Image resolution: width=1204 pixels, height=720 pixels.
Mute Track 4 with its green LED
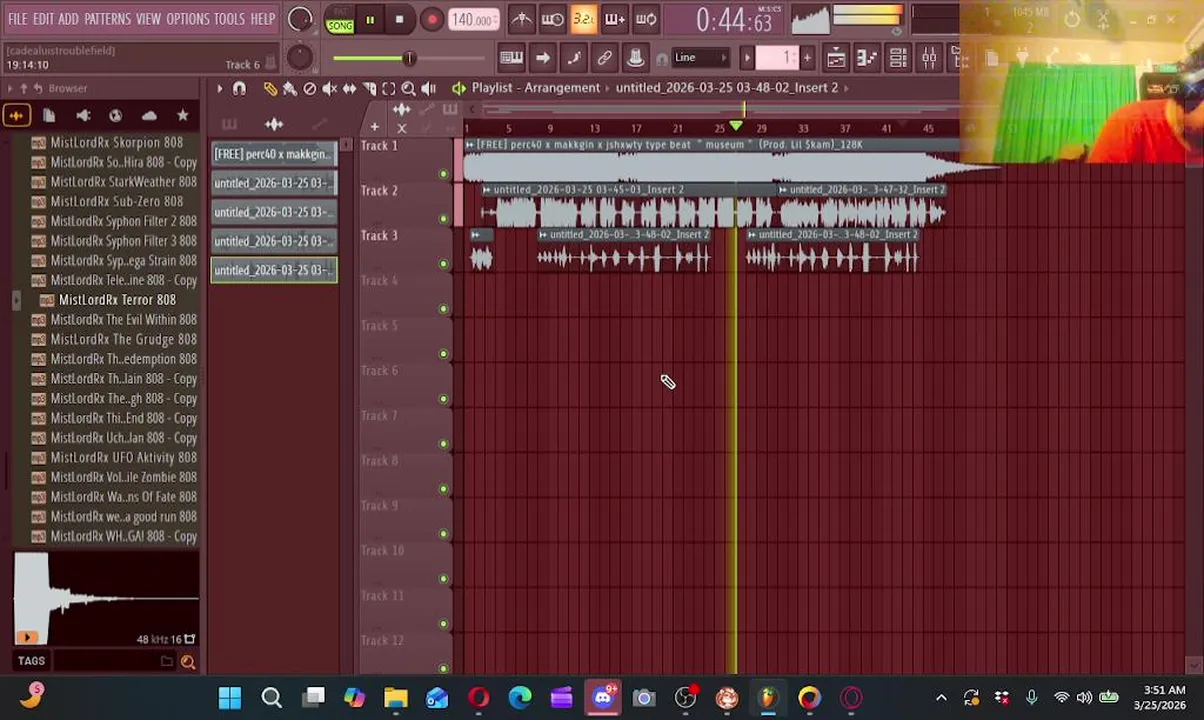click(443, 309)
